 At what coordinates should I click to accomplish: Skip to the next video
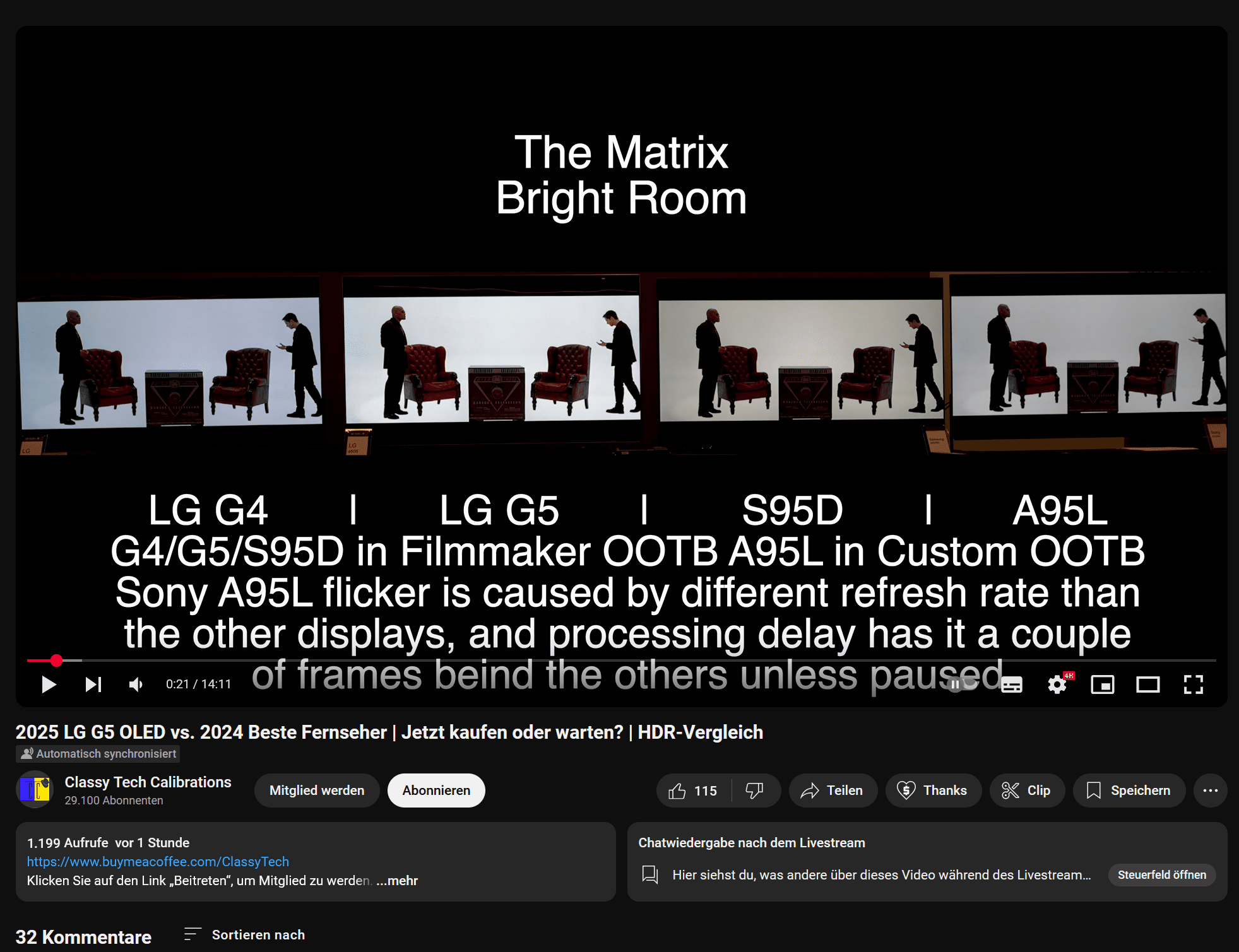click(x=93, y=685)
